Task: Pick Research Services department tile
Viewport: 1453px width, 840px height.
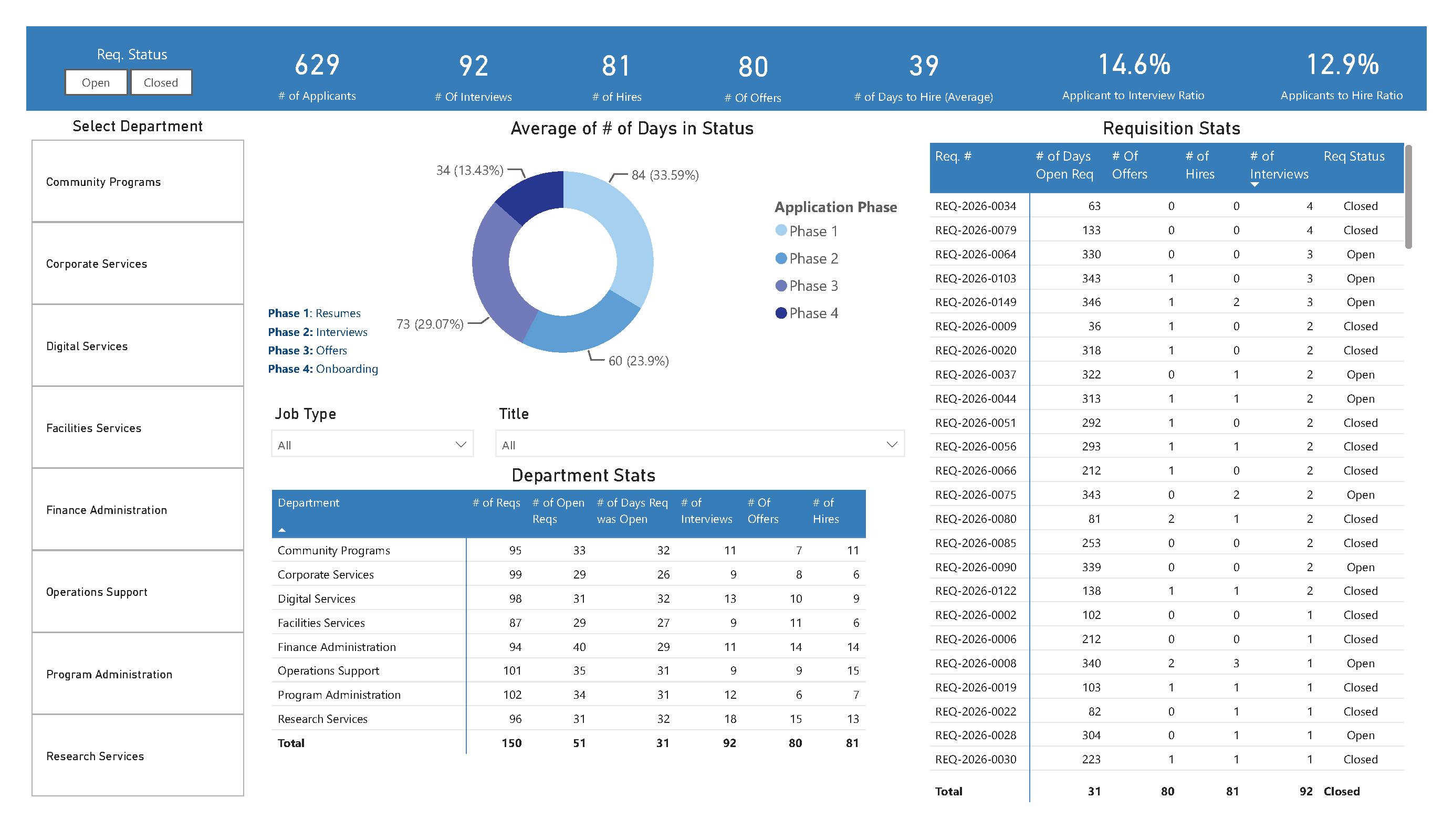Action: tap(138, 756)
